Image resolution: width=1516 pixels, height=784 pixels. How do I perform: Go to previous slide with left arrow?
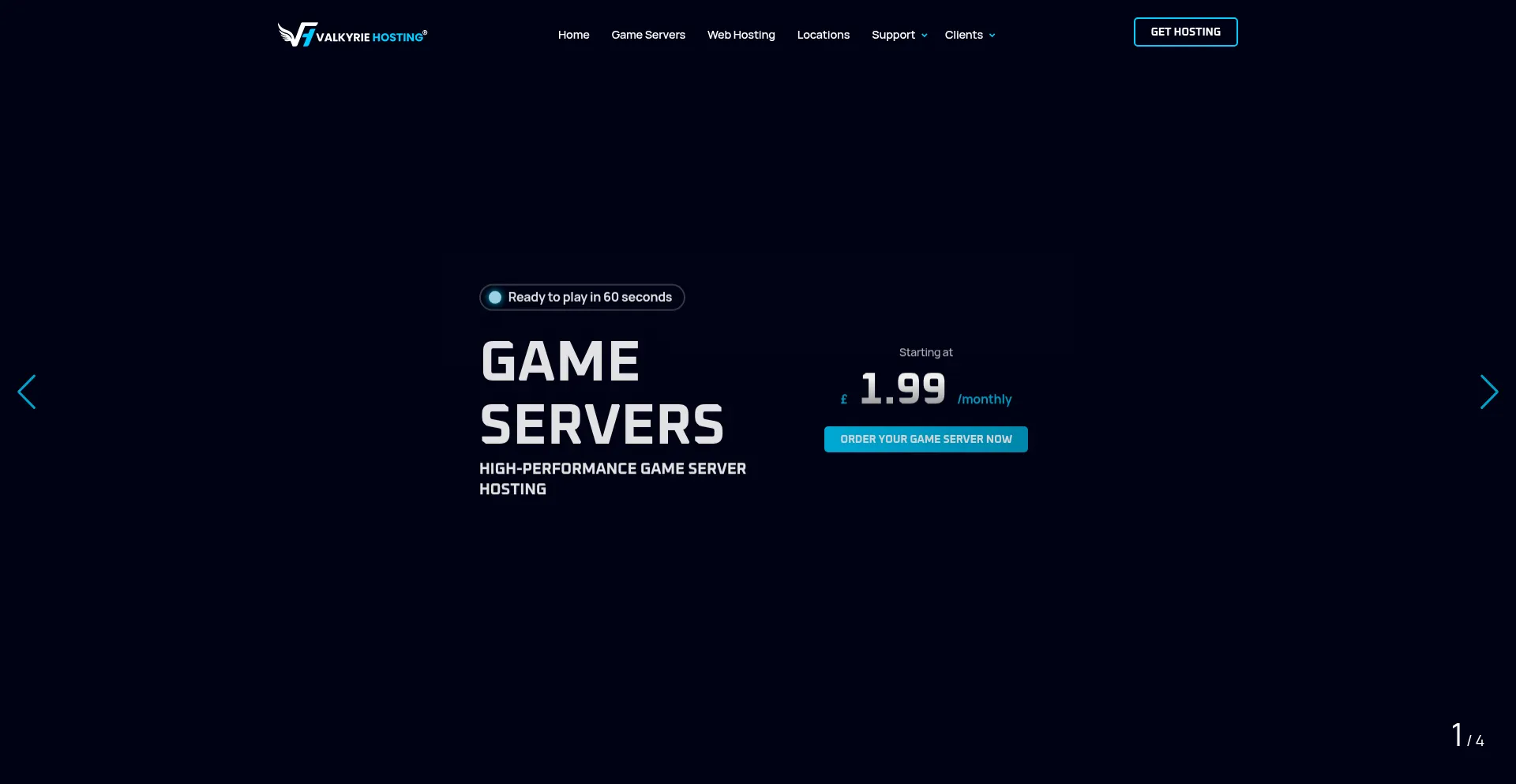pyautogui.click(x=28, y=392)
